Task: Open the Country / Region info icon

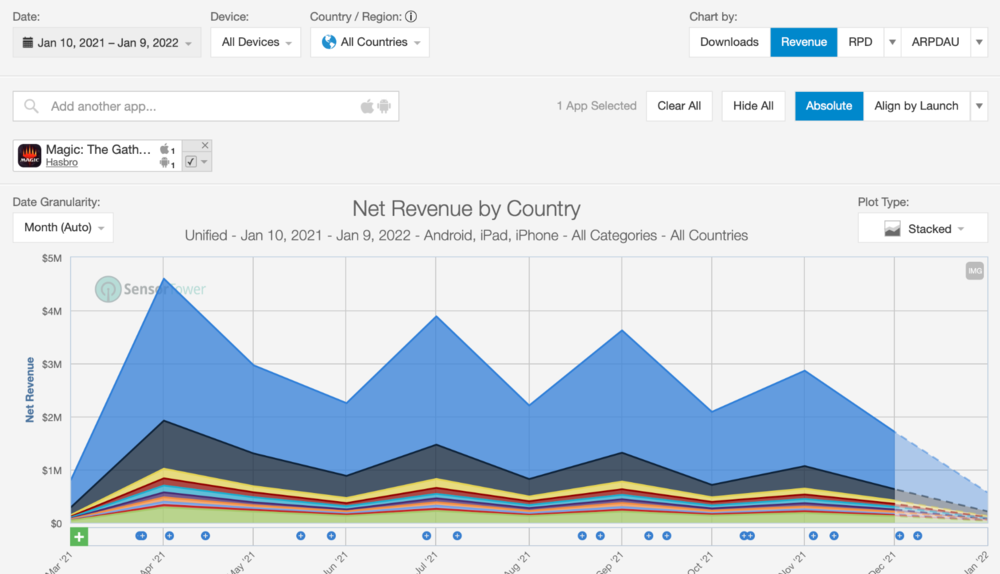Action: click(x=411, y=17)
